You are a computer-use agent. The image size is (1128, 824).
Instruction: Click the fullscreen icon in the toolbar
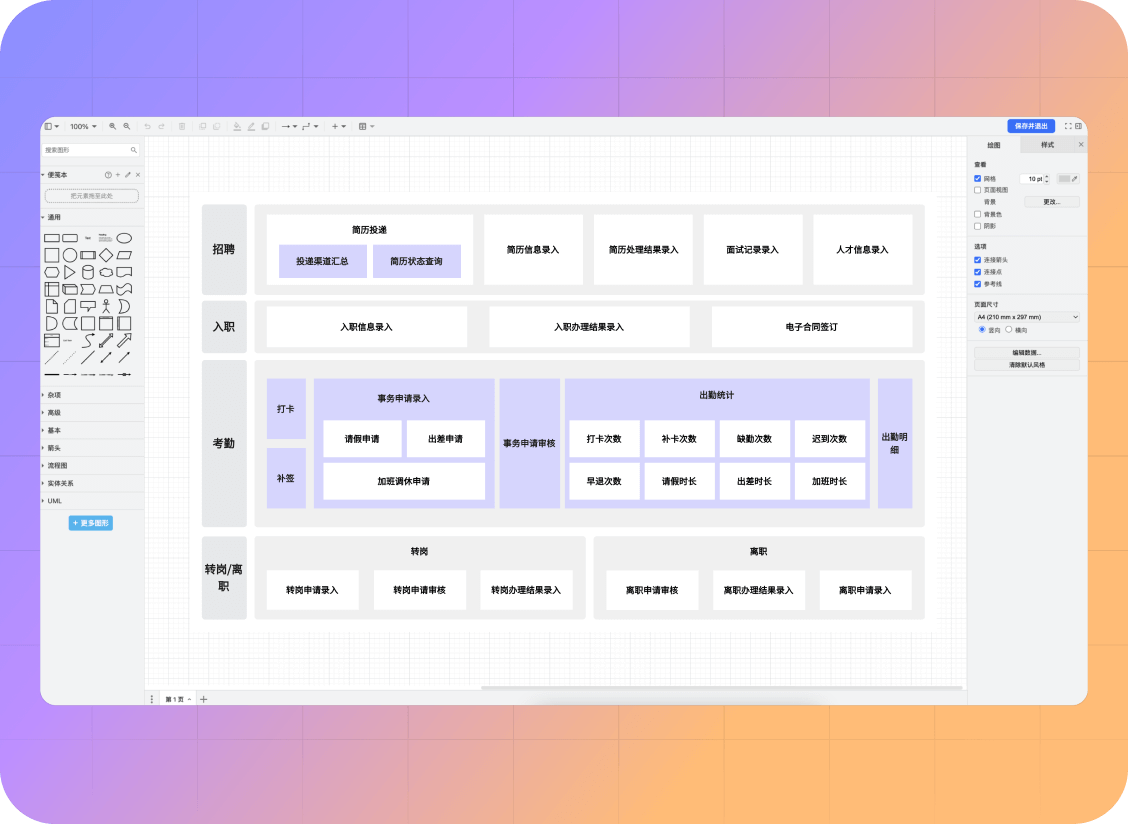click(1068, 126)
